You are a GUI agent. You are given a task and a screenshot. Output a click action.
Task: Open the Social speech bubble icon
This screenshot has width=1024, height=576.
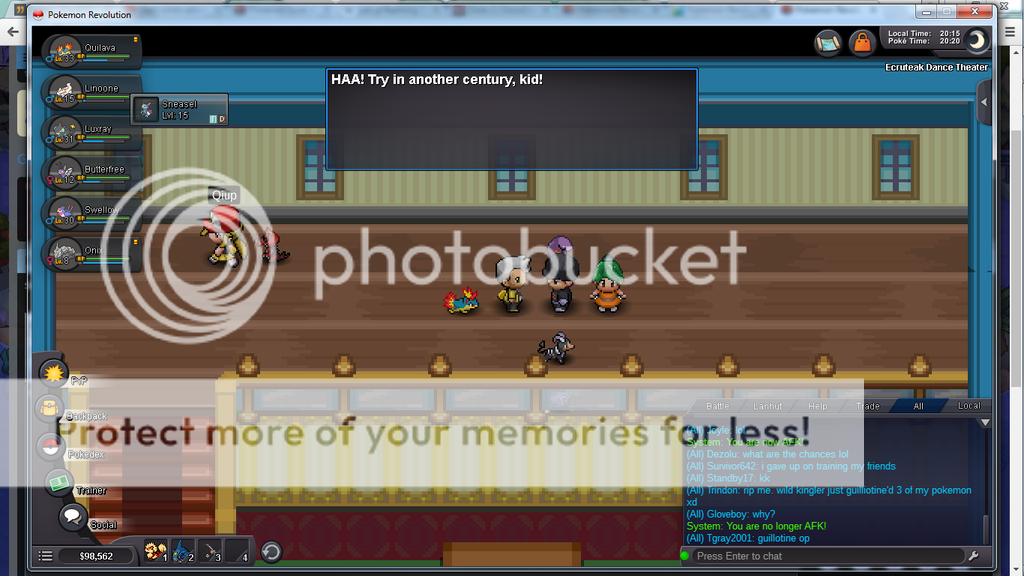tap(72, 517)
